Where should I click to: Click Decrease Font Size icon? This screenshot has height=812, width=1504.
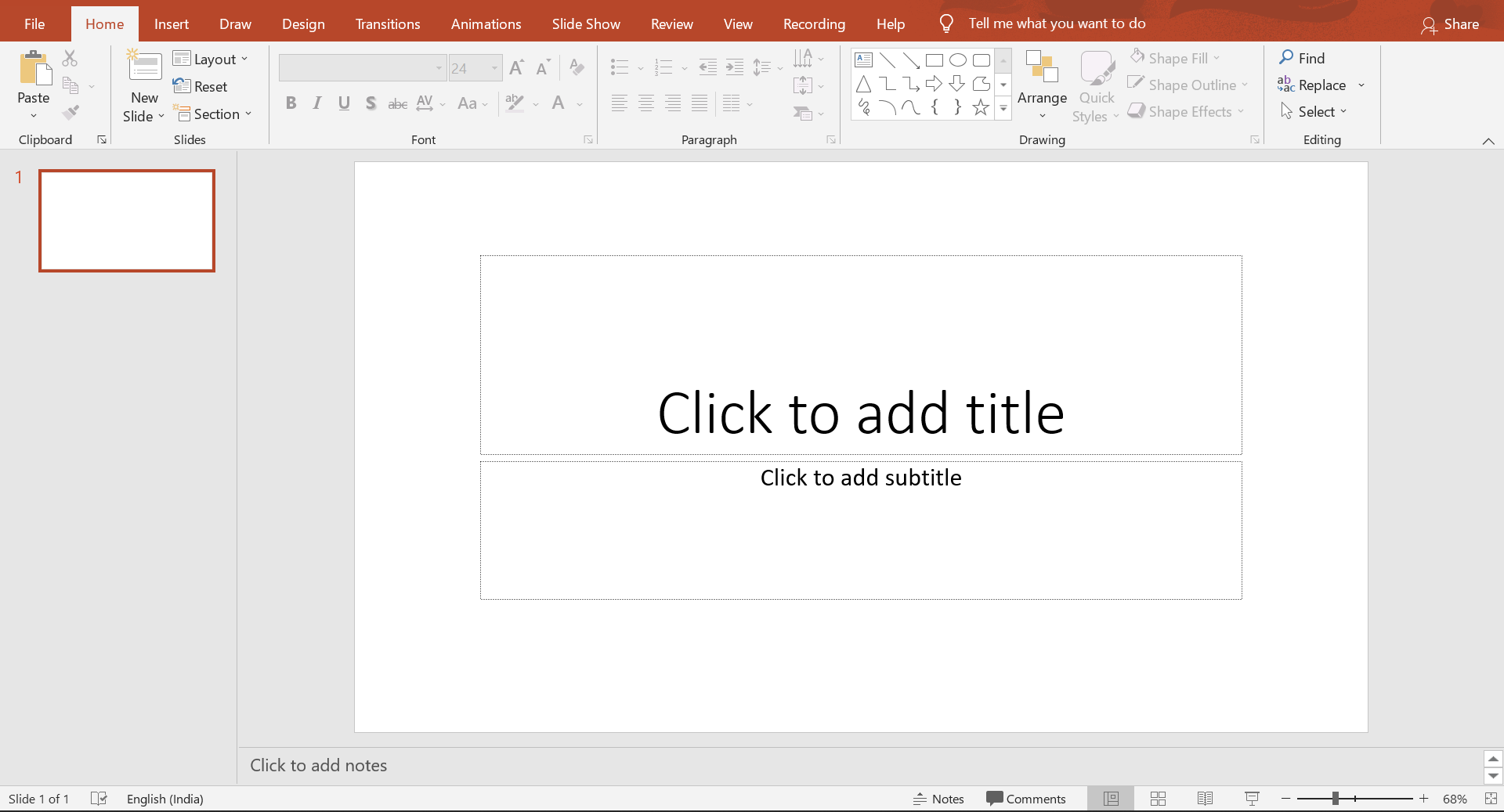pyautogui.click(x=543, y=67)
